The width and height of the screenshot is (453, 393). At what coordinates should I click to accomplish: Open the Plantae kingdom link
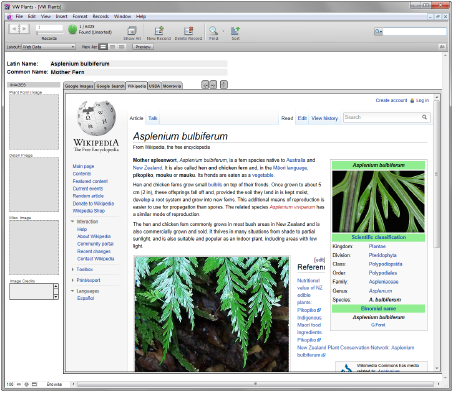377,246
